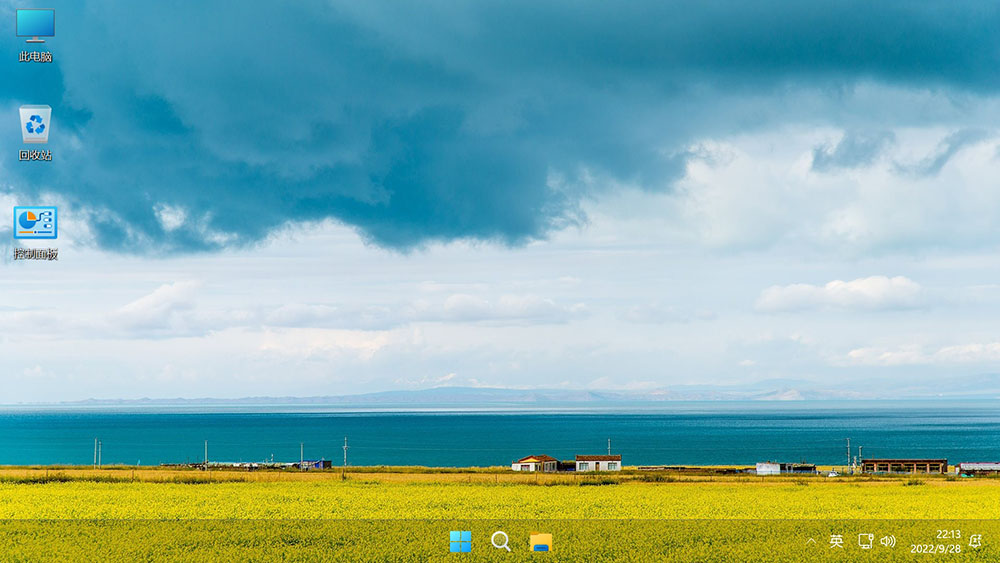The width and height of the screenshot is (1000, 563).
Task: Select the 控制面板 Control Panel icon
Action: 35,223
